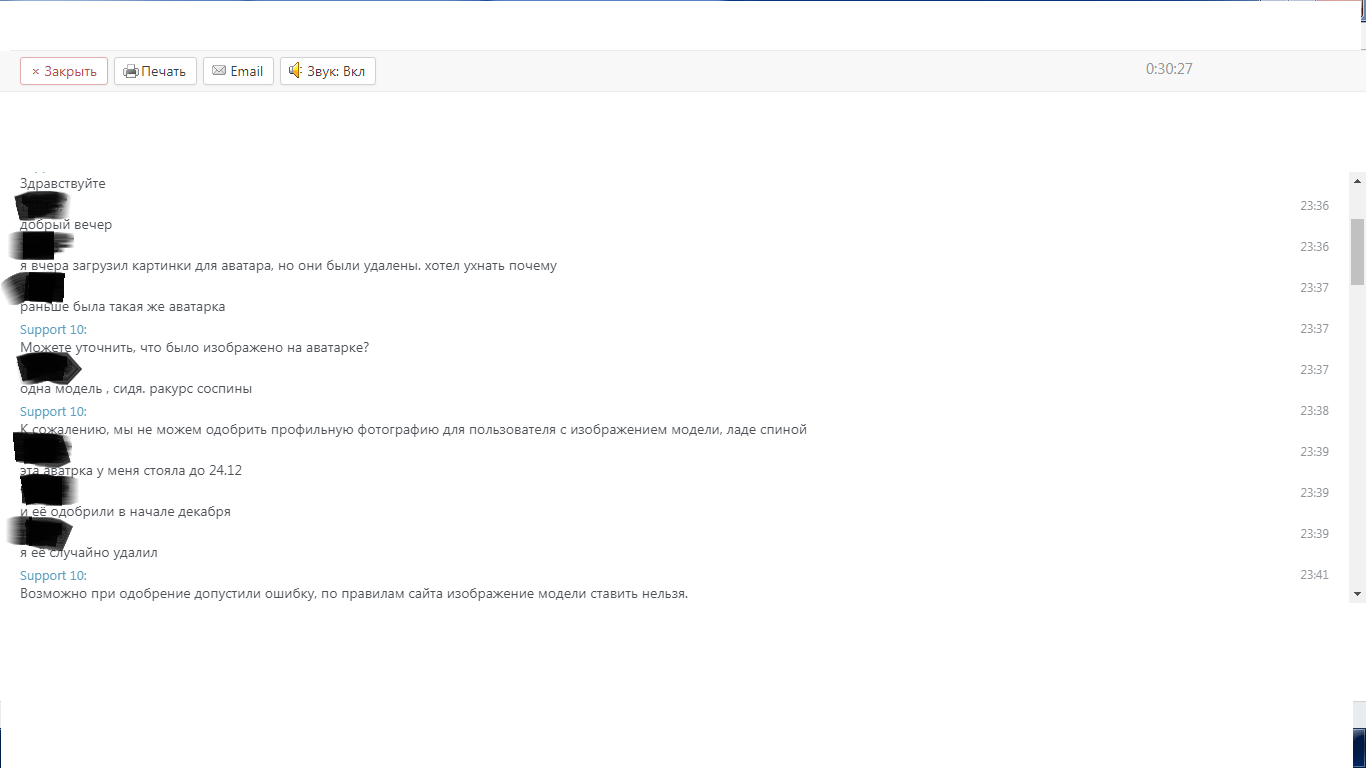Click the Support 10 name at 23:38
The width and height of the screenshot is (1366, 768).
(x=53, y=411)
